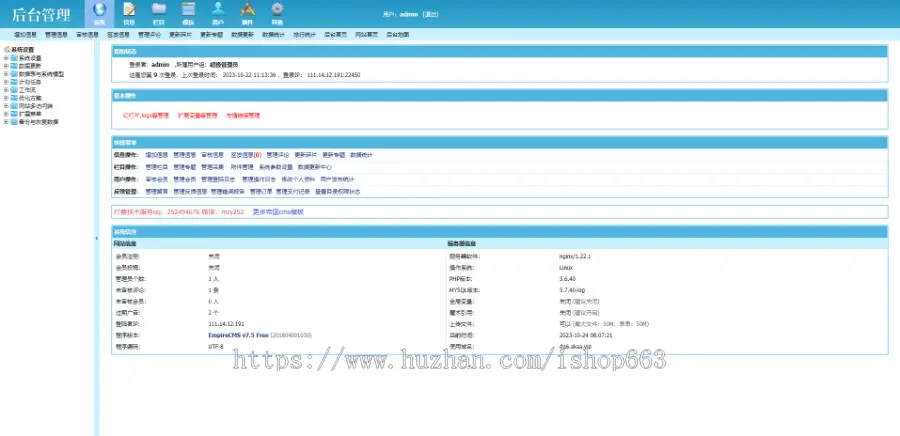Open the red 幻灯片,logo等管理 link
This screenshot has height=436, width=900.
point(146,115)
